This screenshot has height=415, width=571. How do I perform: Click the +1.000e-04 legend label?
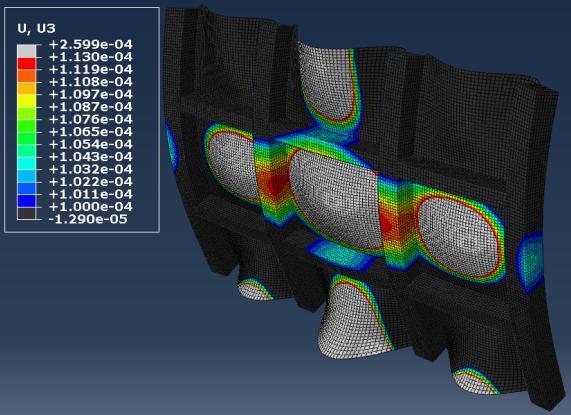[x=90, y=206]
